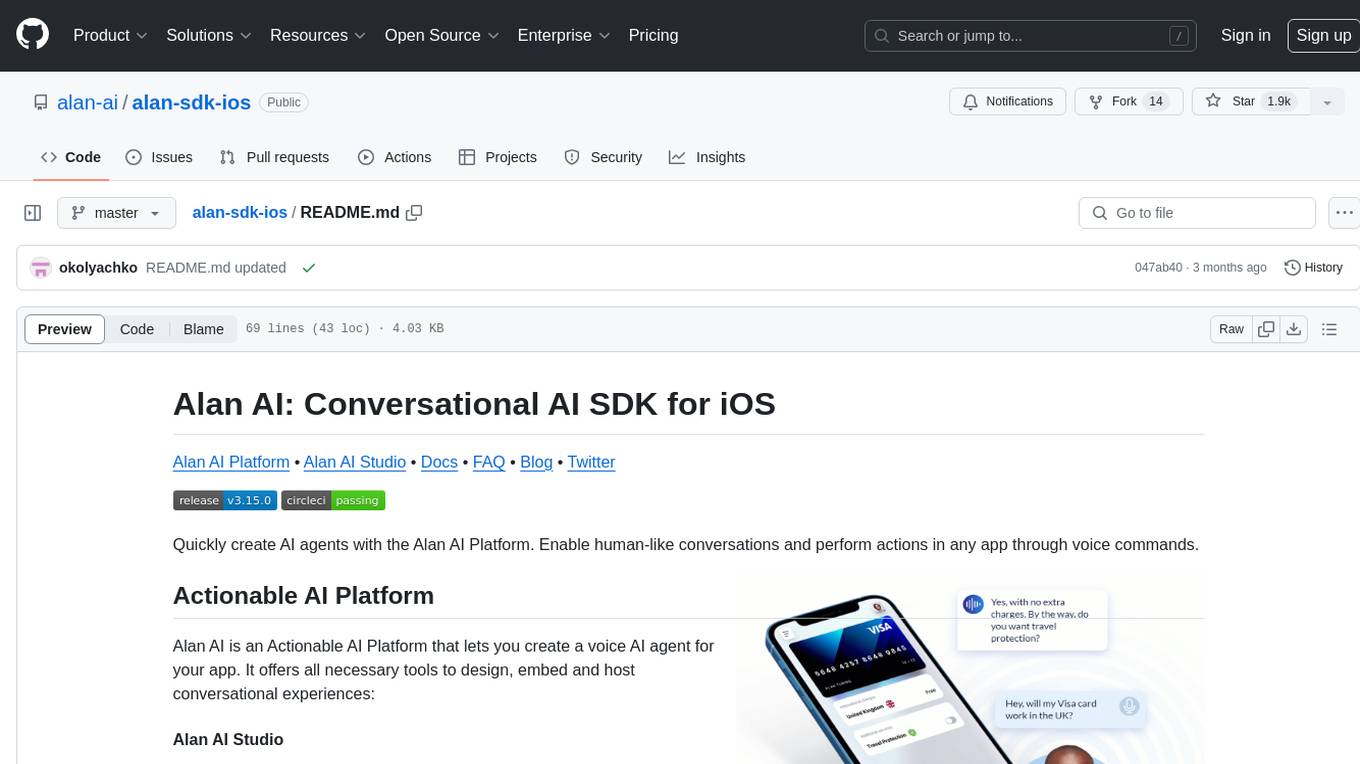
Task: Show the commit check status checkmark
Action: pos(309,268)
